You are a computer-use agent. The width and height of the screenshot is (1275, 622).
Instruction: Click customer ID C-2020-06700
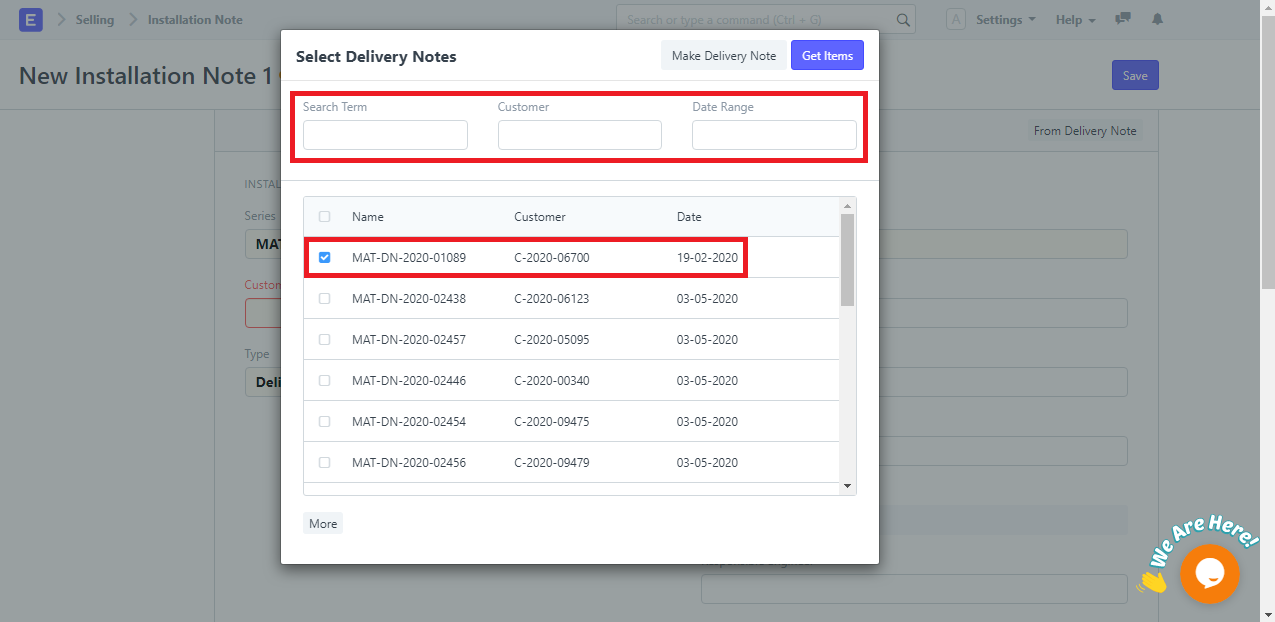(552, 258)
